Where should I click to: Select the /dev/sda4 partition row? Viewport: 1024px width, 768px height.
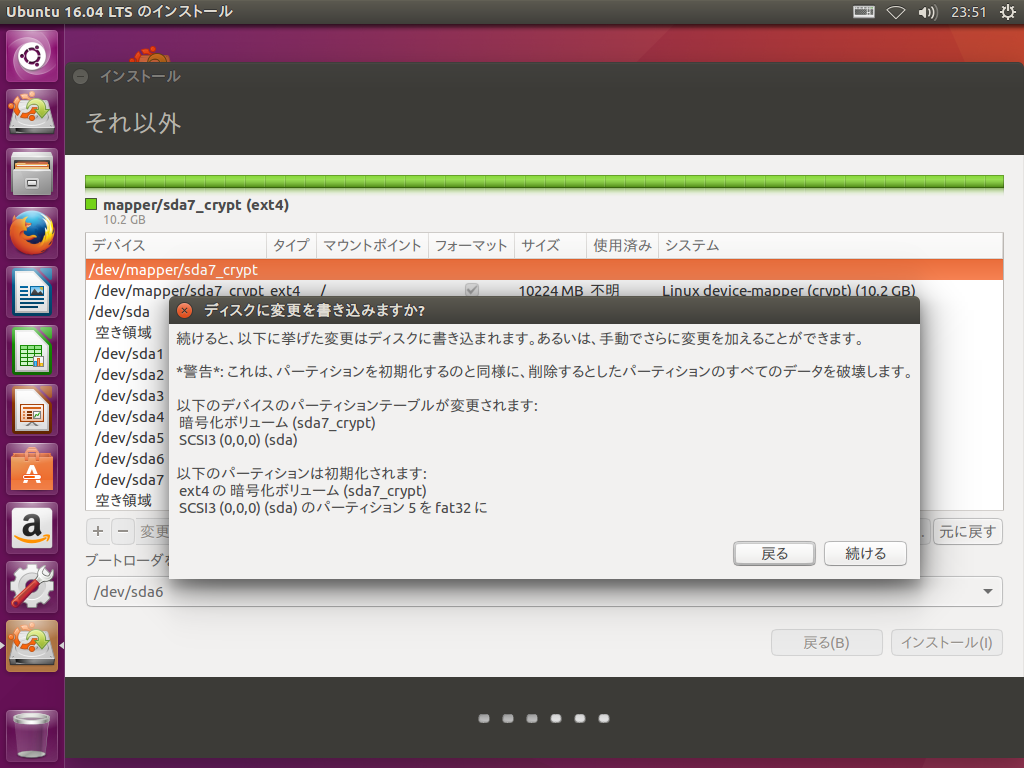click(129, 416)
